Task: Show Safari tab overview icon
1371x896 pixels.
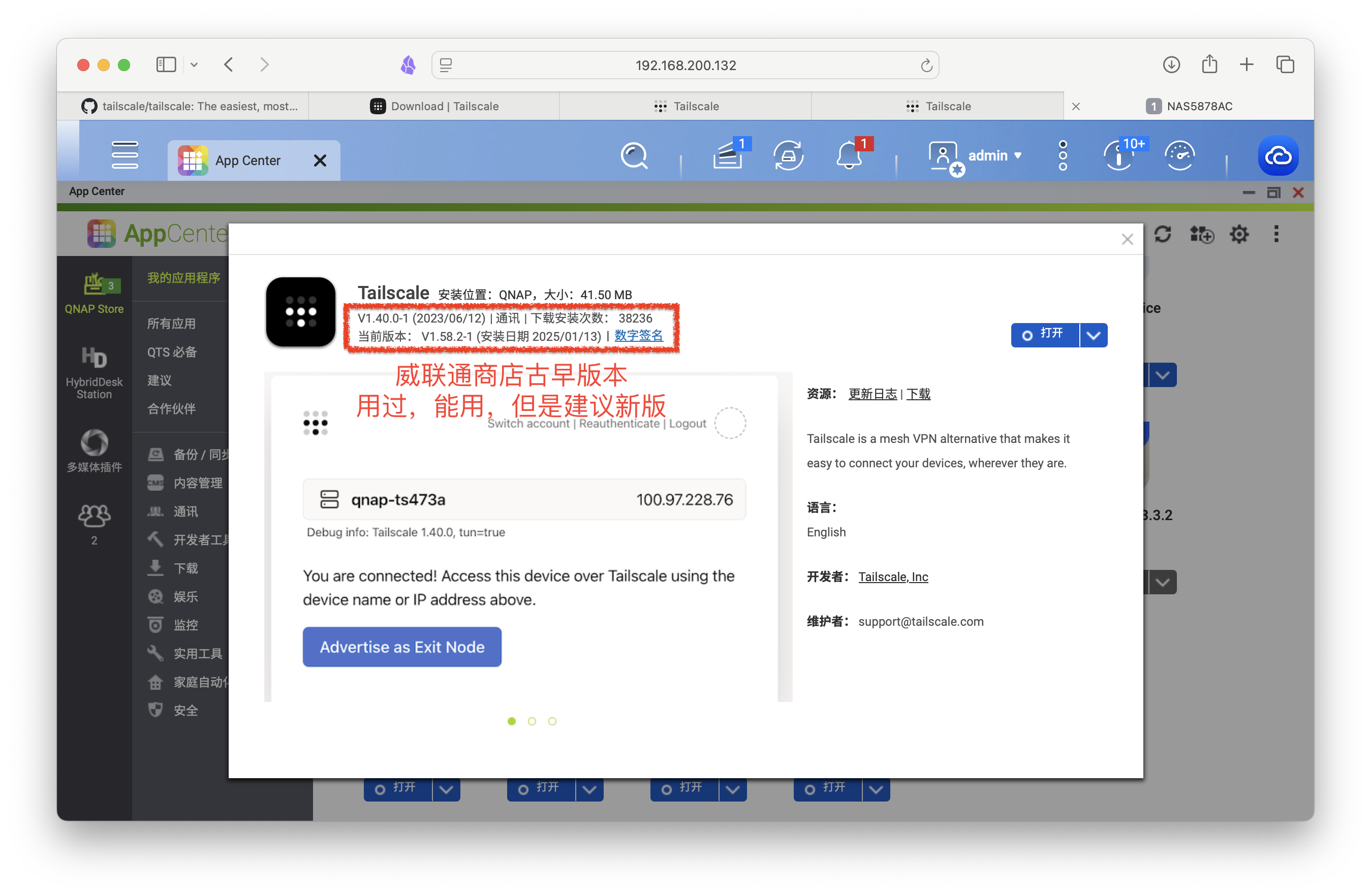Action: click(1285, 65)
